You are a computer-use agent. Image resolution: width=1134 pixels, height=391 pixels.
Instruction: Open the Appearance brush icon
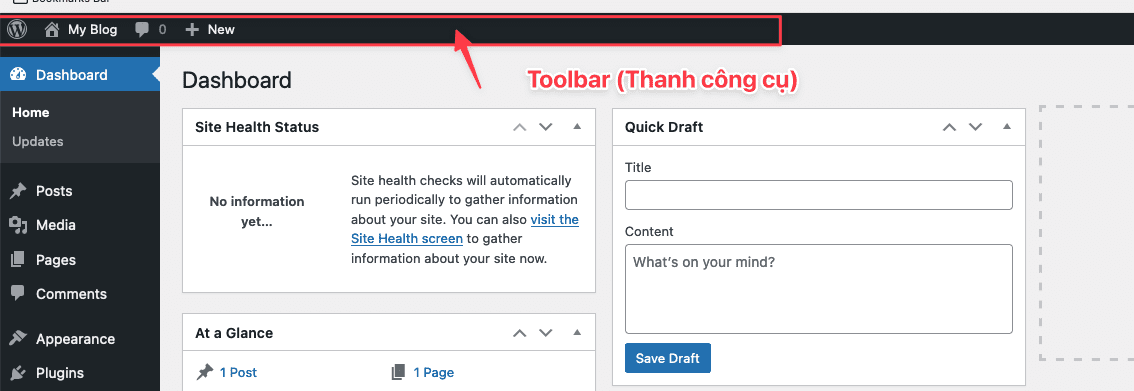click(18, 338)
